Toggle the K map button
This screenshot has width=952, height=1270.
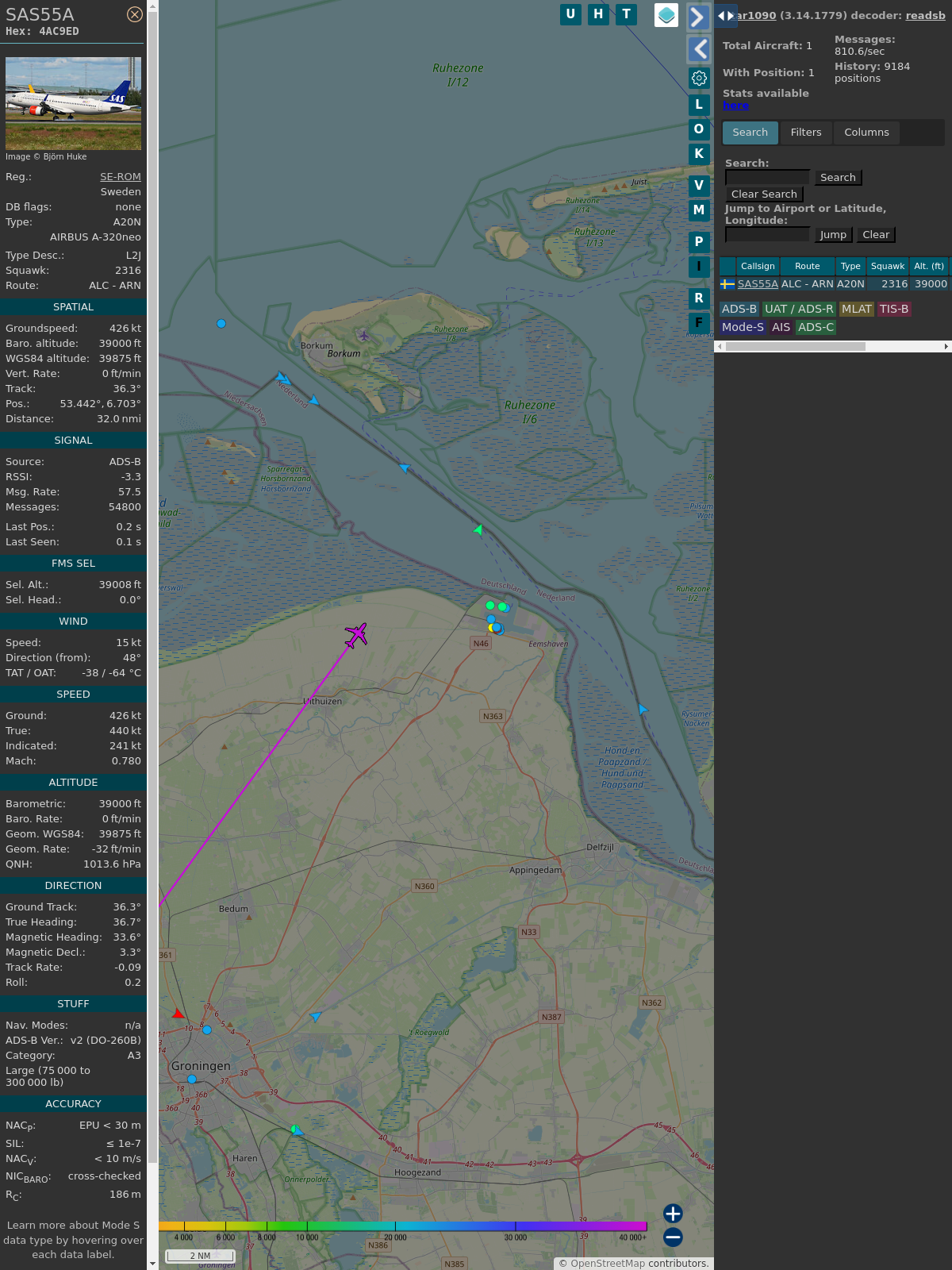pyautogui.click(x=699, y=154)
